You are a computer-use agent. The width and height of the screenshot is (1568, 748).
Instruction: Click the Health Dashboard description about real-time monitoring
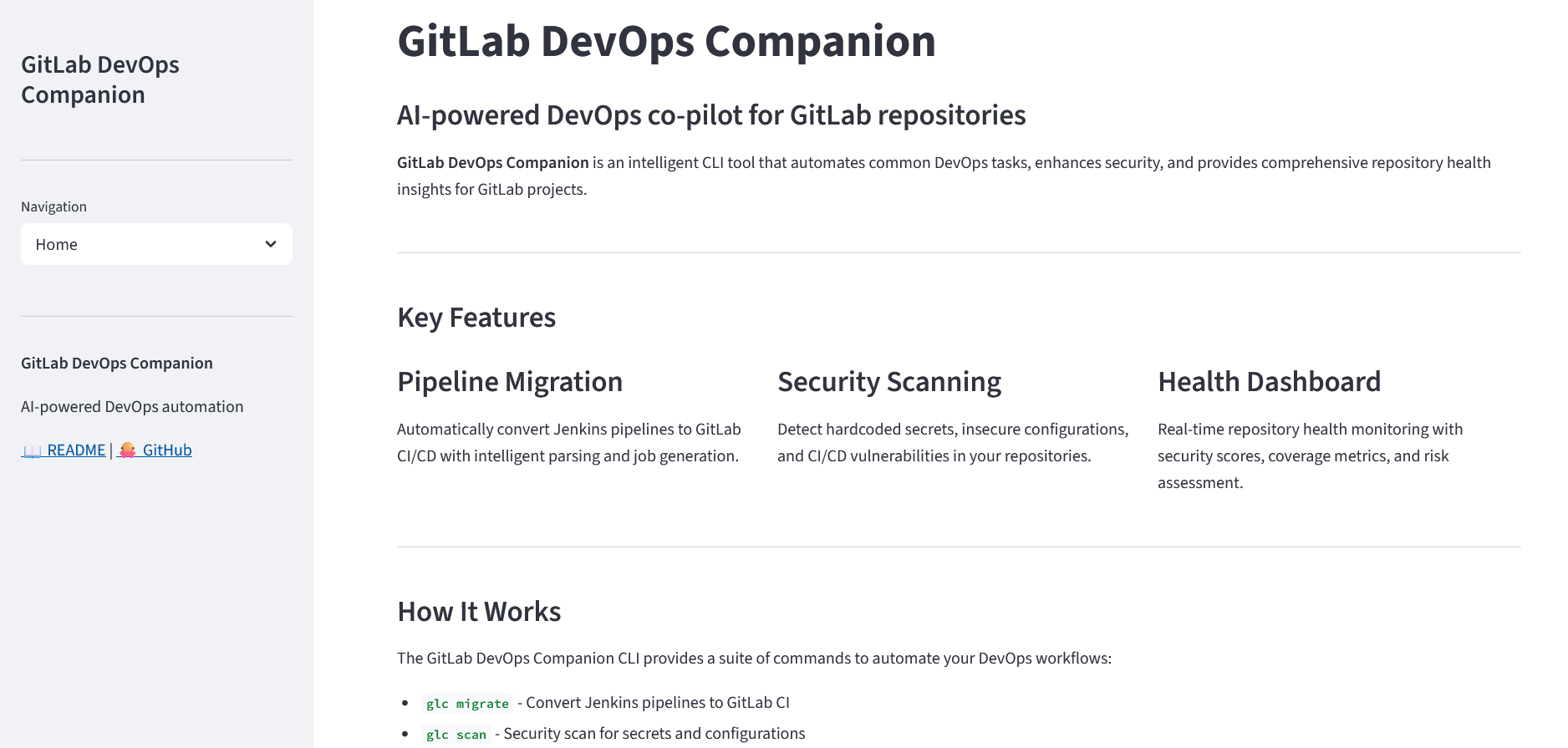point(1311,455)
